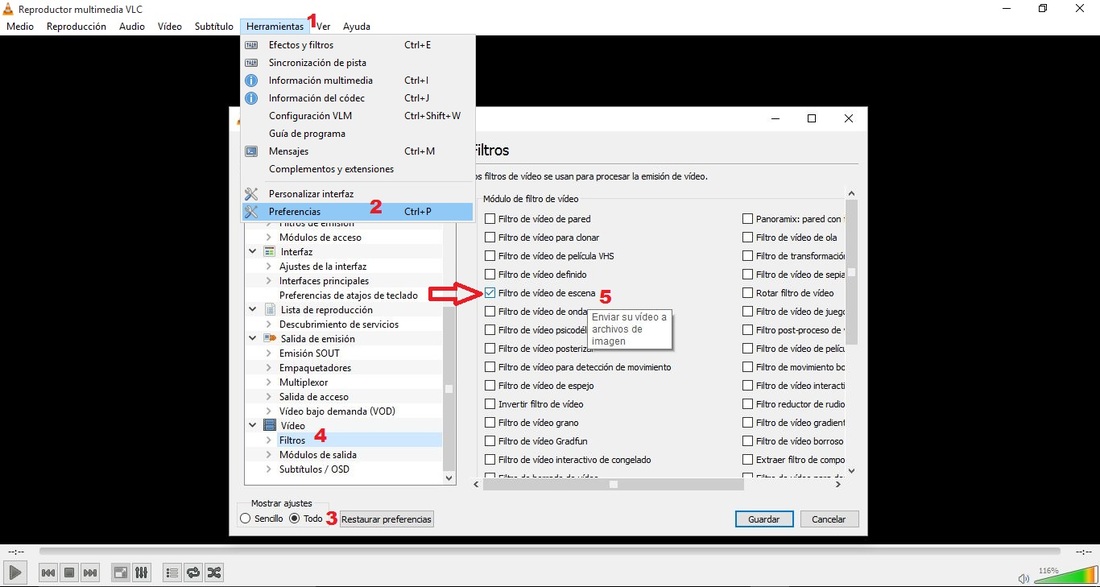Expand the Filtros tree node arrow
Screen dimensions: 1100x587
269,440
